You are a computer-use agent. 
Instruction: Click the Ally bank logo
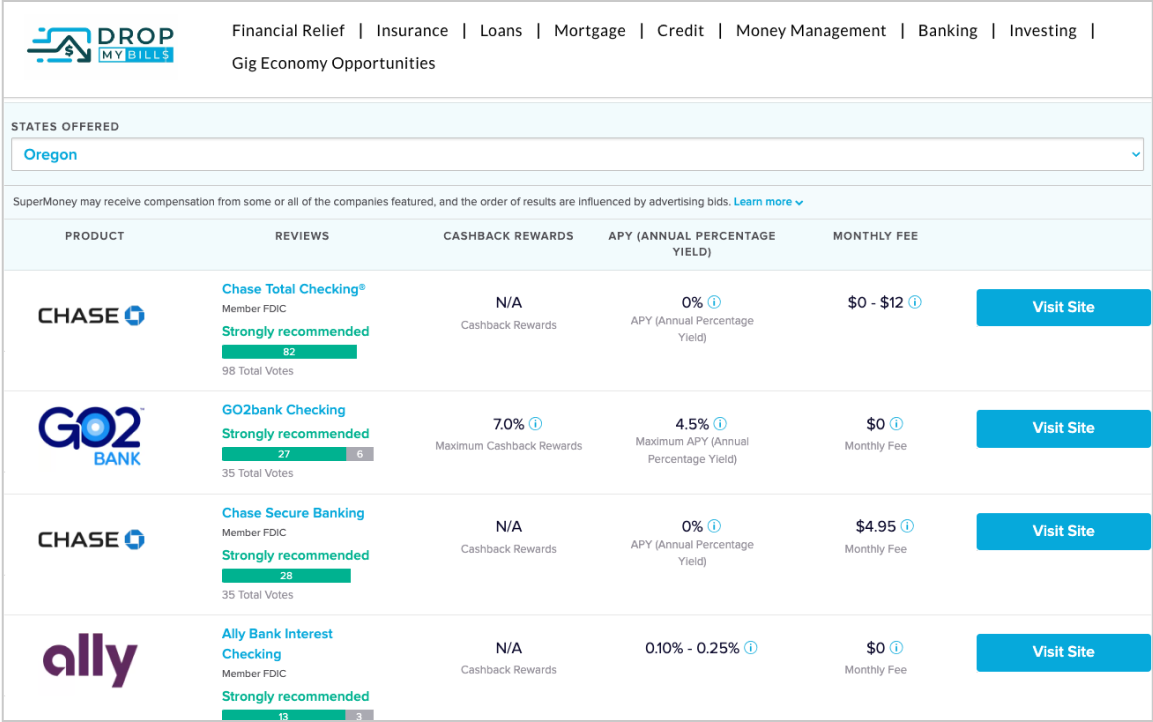click(x=90, y=661)
